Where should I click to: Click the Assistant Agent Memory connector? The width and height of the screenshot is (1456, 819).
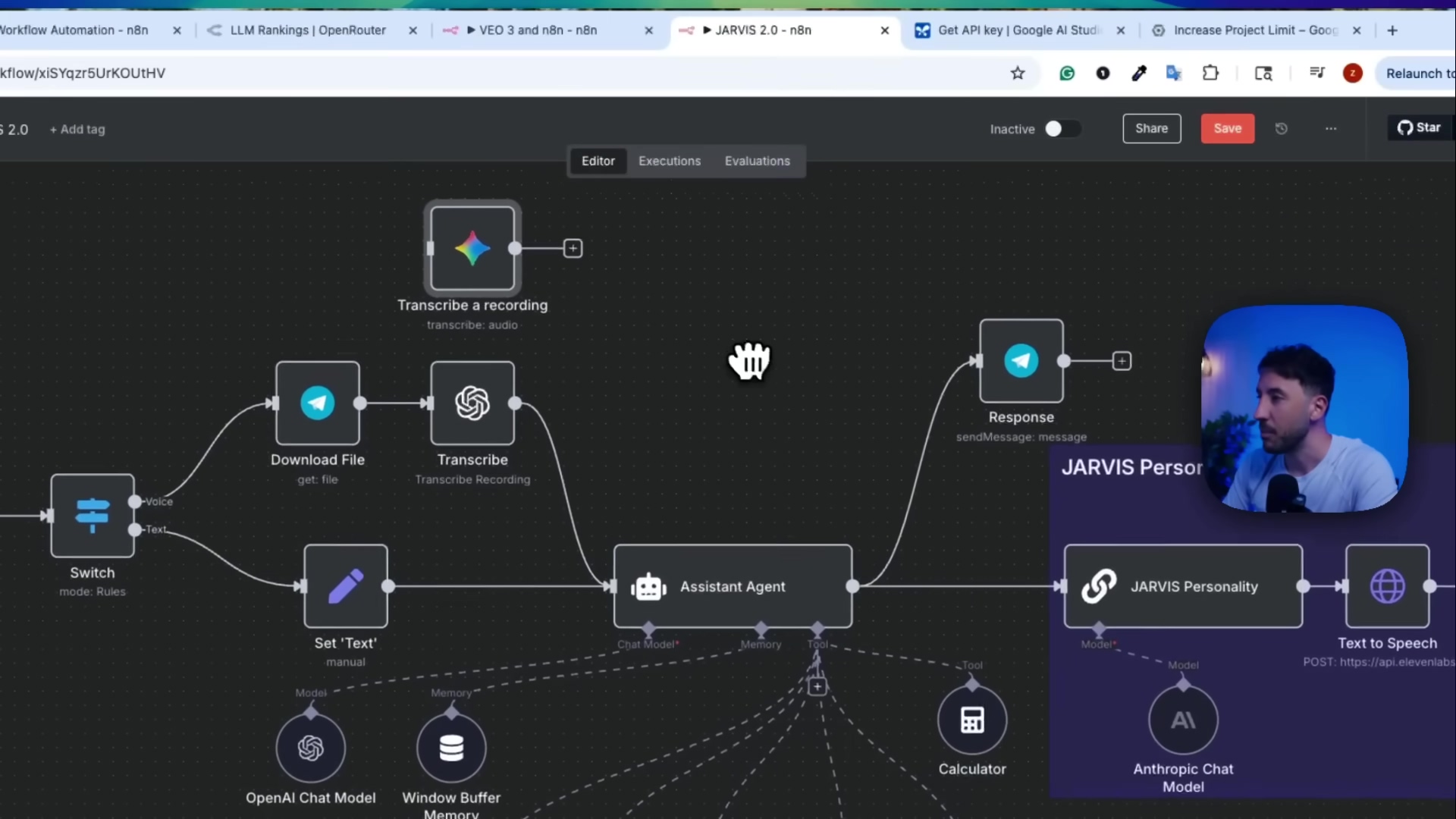click(x=761, y=628)
